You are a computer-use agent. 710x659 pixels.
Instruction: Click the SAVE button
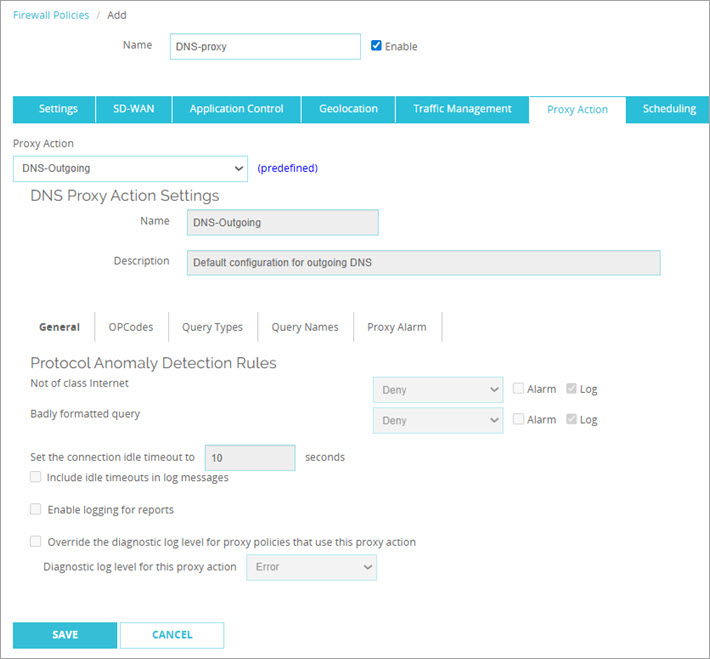tap(65, 635)
